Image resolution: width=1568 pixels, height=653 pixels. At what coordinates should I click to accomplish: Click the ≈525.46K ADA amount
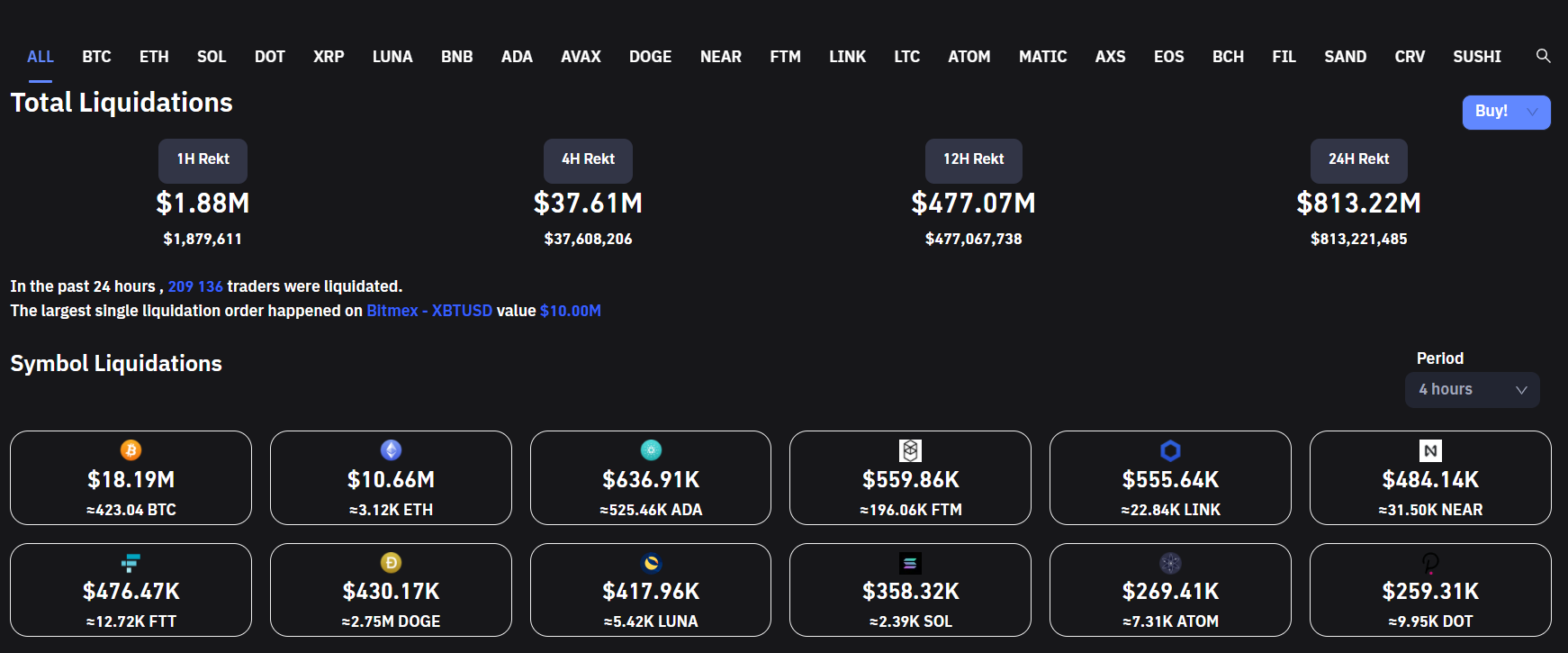point(651,510)
